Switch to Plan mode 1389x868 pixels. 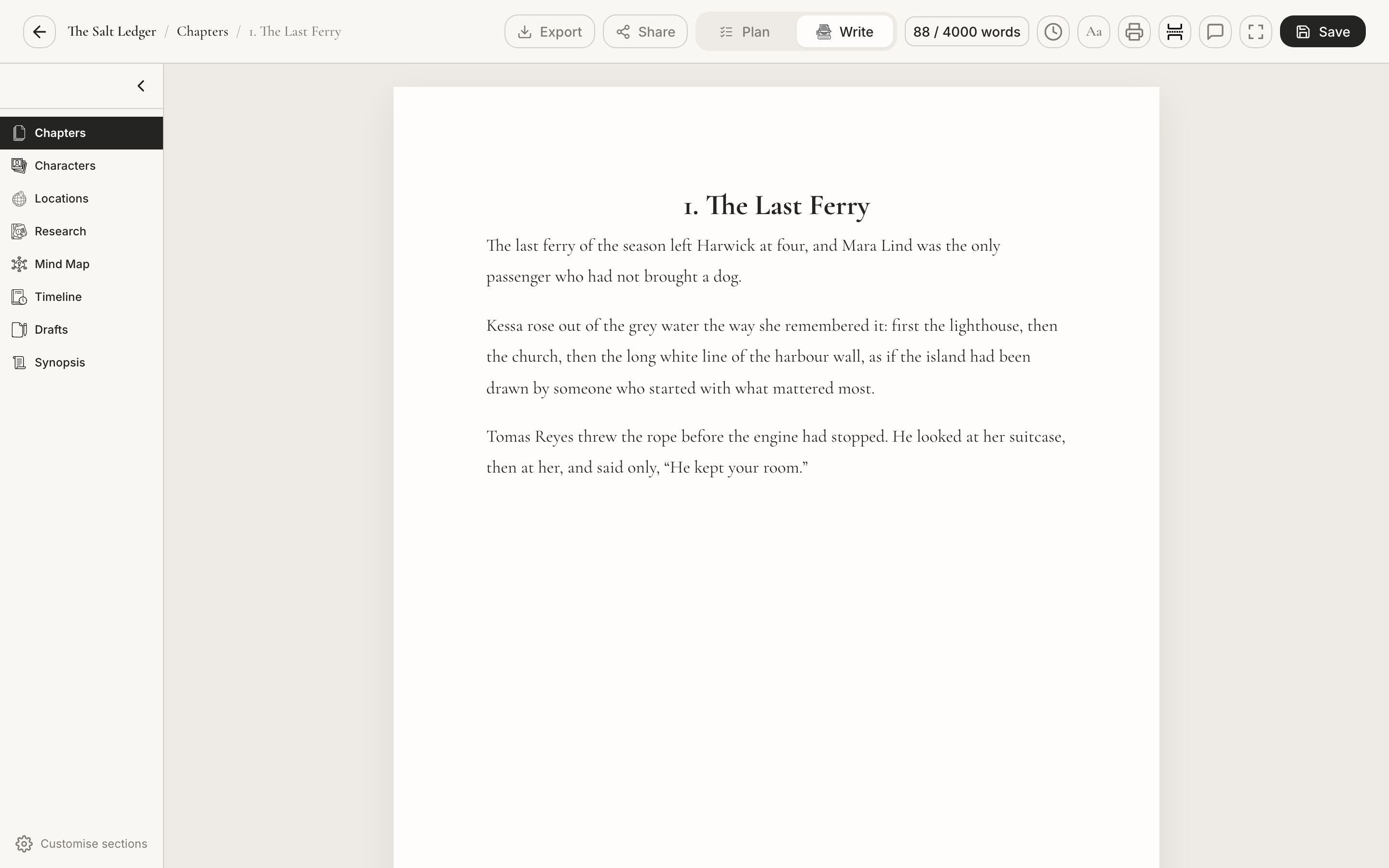point(745,31)
